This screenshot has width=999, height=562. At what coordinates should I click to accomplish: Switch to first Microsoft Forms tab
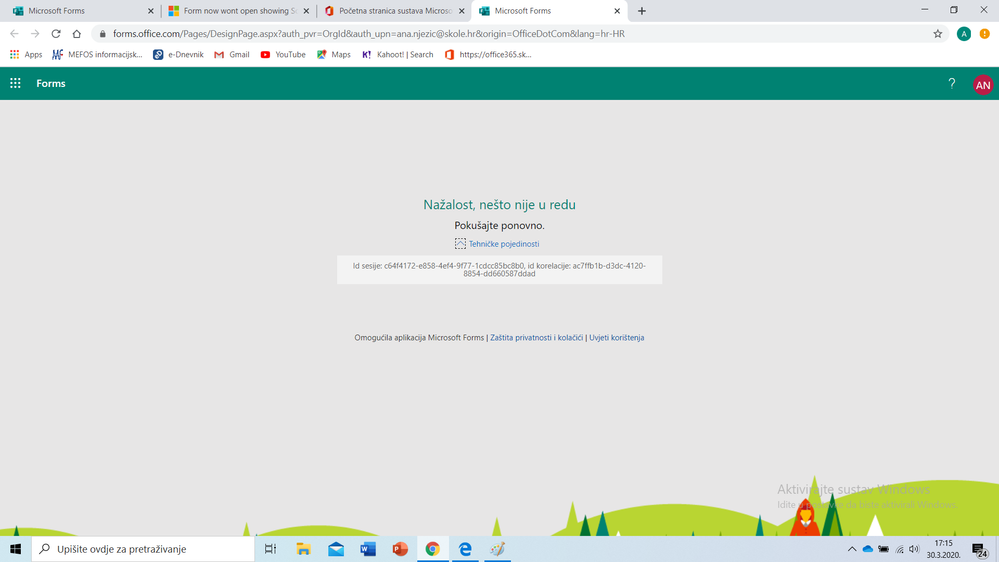(x=80, y=11)
